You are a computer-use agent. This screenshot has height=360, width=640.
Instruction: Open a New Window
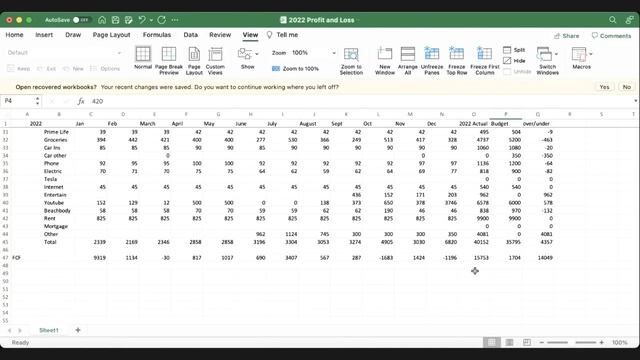point(384,60)
